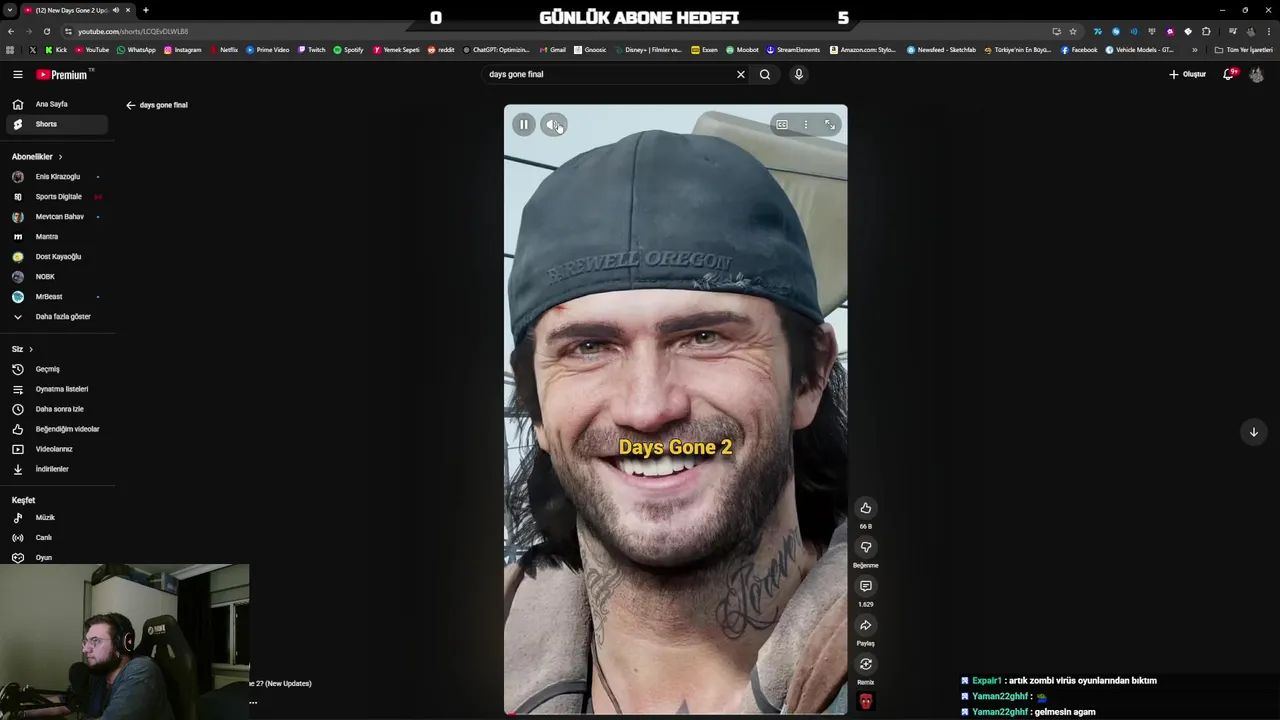1280x720 pixels.
Task: Reload the page in Chrome
Action: (x=46, y=31)
